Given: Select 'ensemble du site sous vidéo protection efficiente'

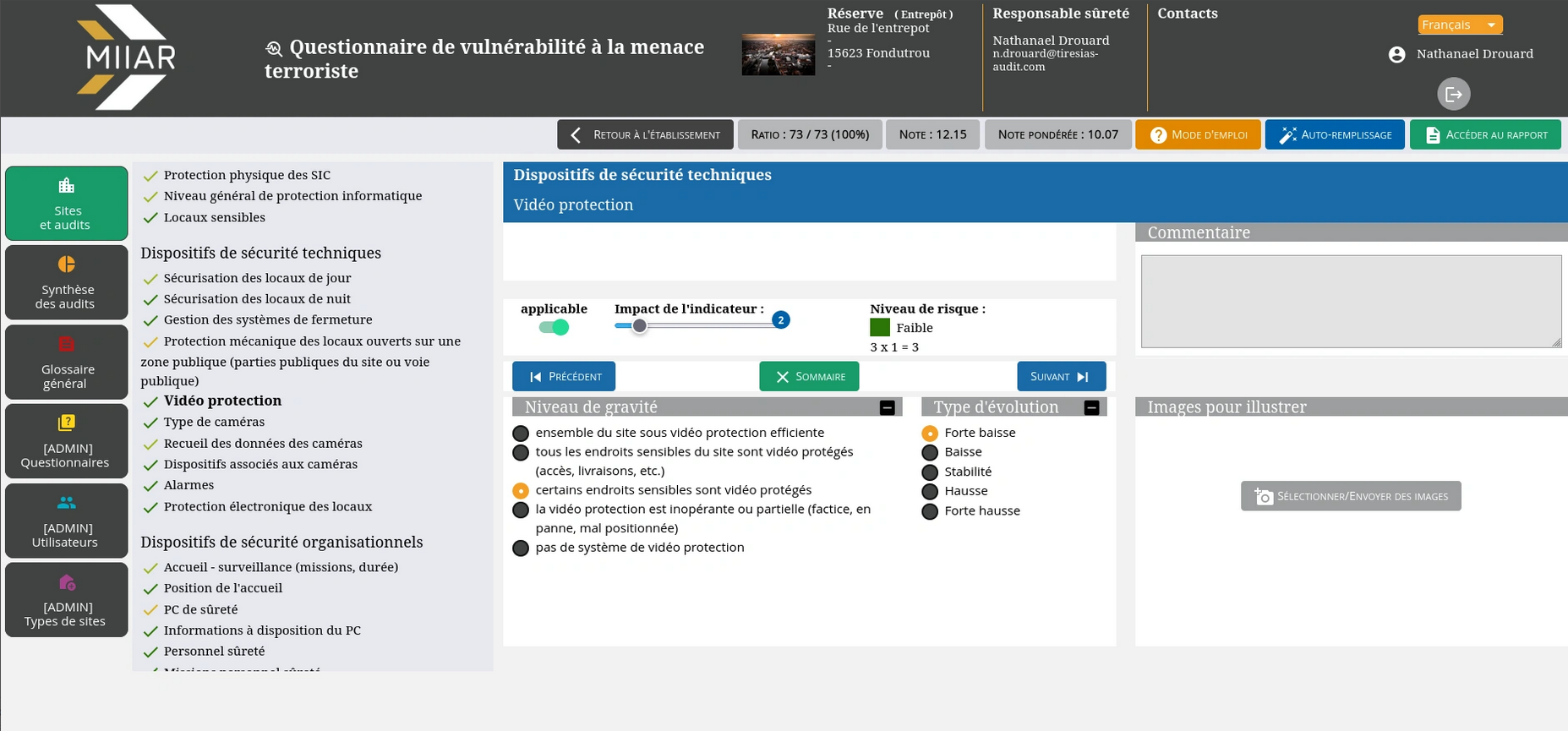Looking at the screenshot, I should point(521,434).
